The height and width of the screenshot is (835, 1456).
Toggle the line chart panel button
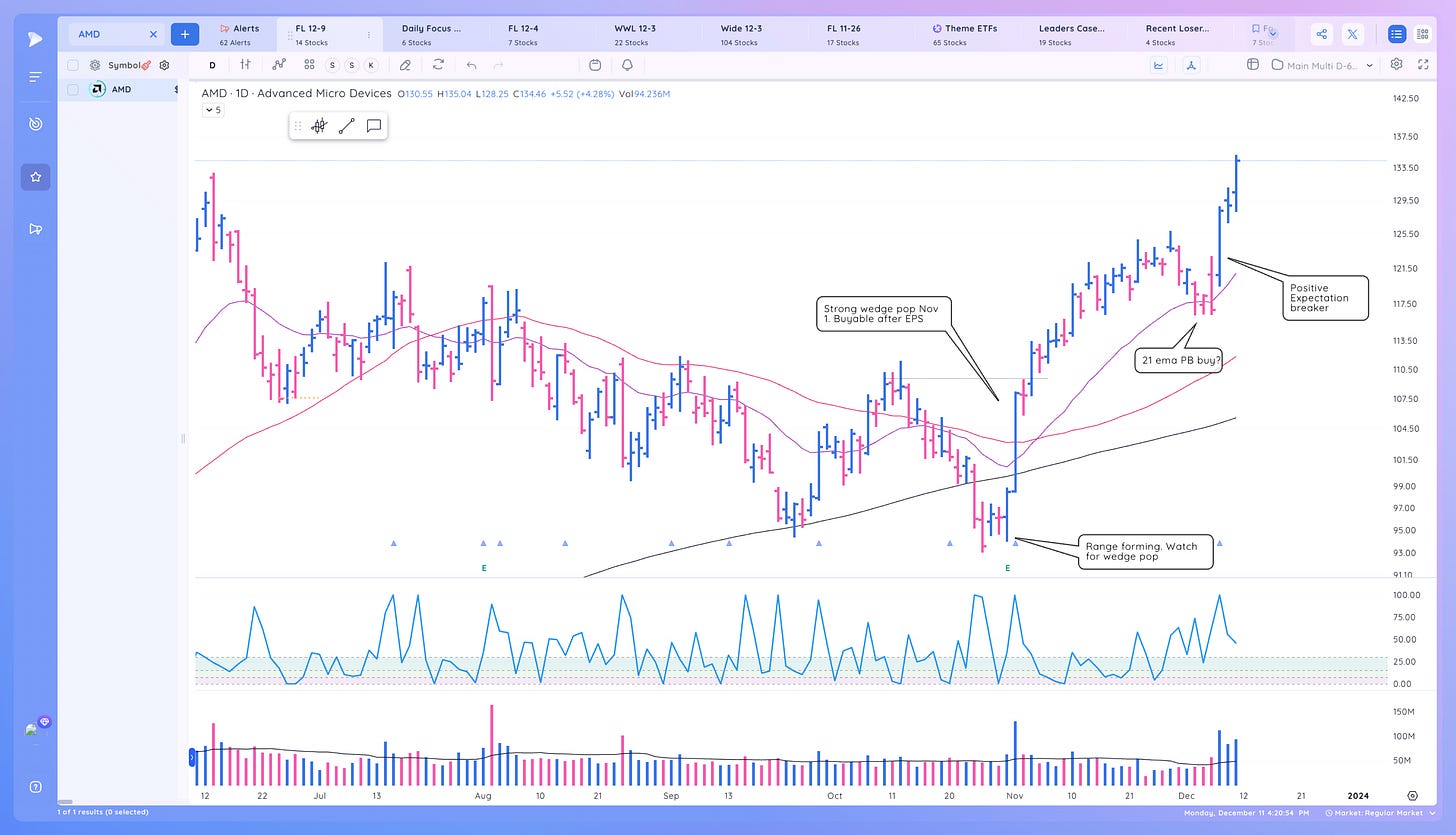1159,65
